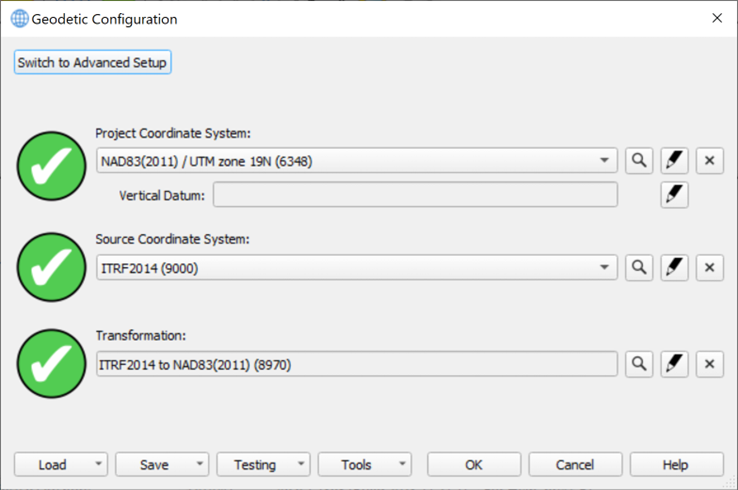Click the Source Coordinate System label
738x490 pixels.
(x=172, y=239)
